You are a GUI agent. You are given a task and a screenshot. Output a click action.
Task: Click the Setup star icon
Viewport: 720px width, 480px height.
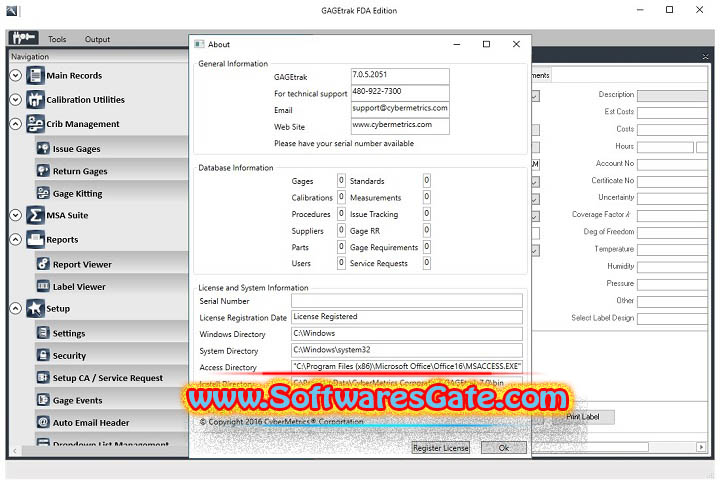coord(35,308)
